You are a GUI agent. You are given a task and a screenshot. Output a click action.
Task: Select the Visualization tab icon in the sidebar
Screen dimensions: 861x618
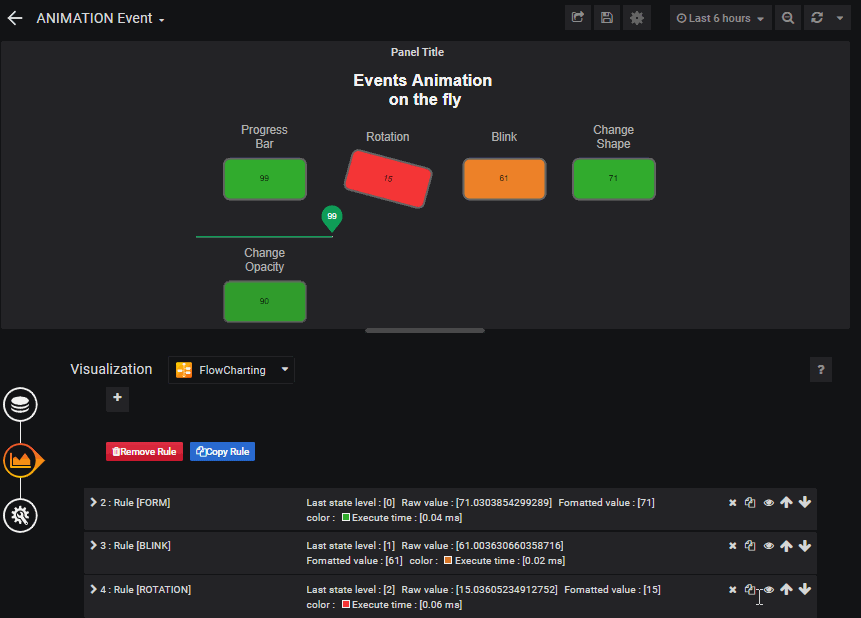click(20, 461)
